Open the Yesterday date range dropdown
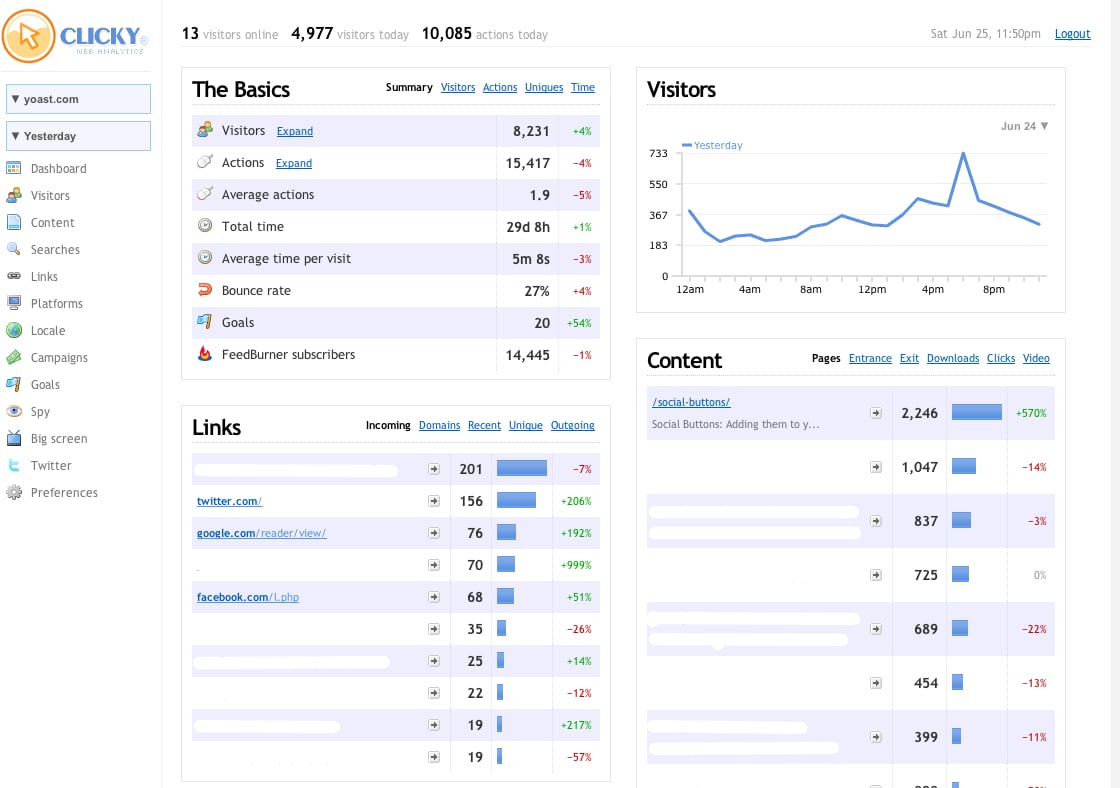 tap(79, 136)
